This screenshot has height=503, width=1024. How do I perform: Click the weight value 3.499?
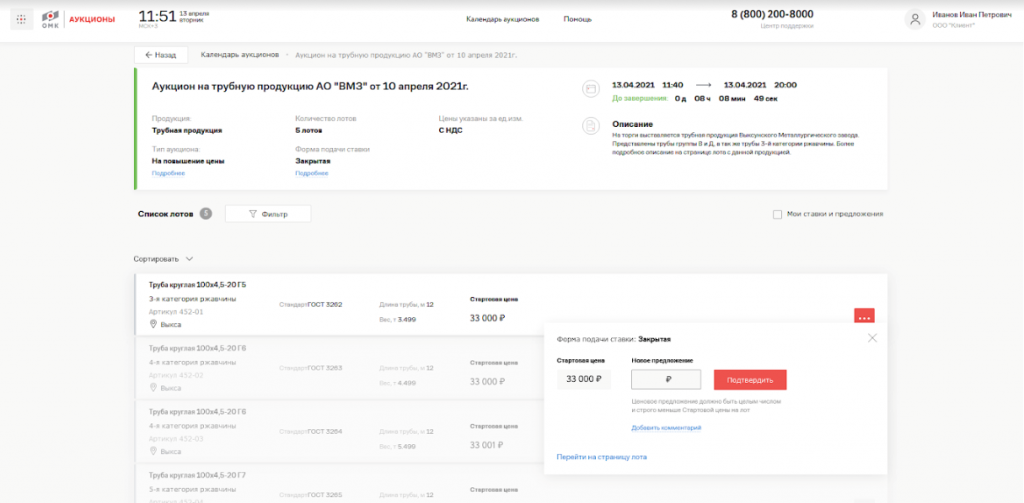click(407, 319)
